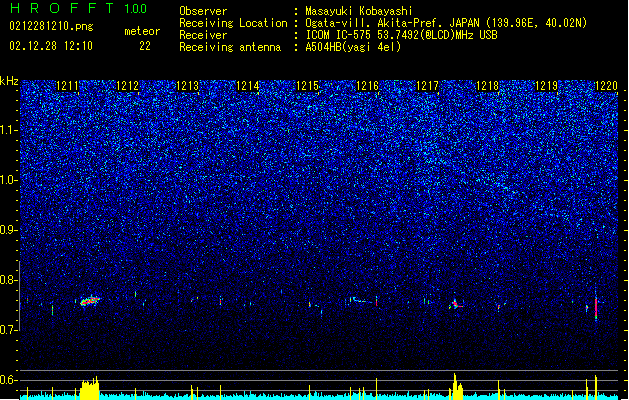Click the slanted echo trace near 1216
Image resolution: width=629 pixels, height=400 pixels.
pyautogui.click(x=363, y=300)
